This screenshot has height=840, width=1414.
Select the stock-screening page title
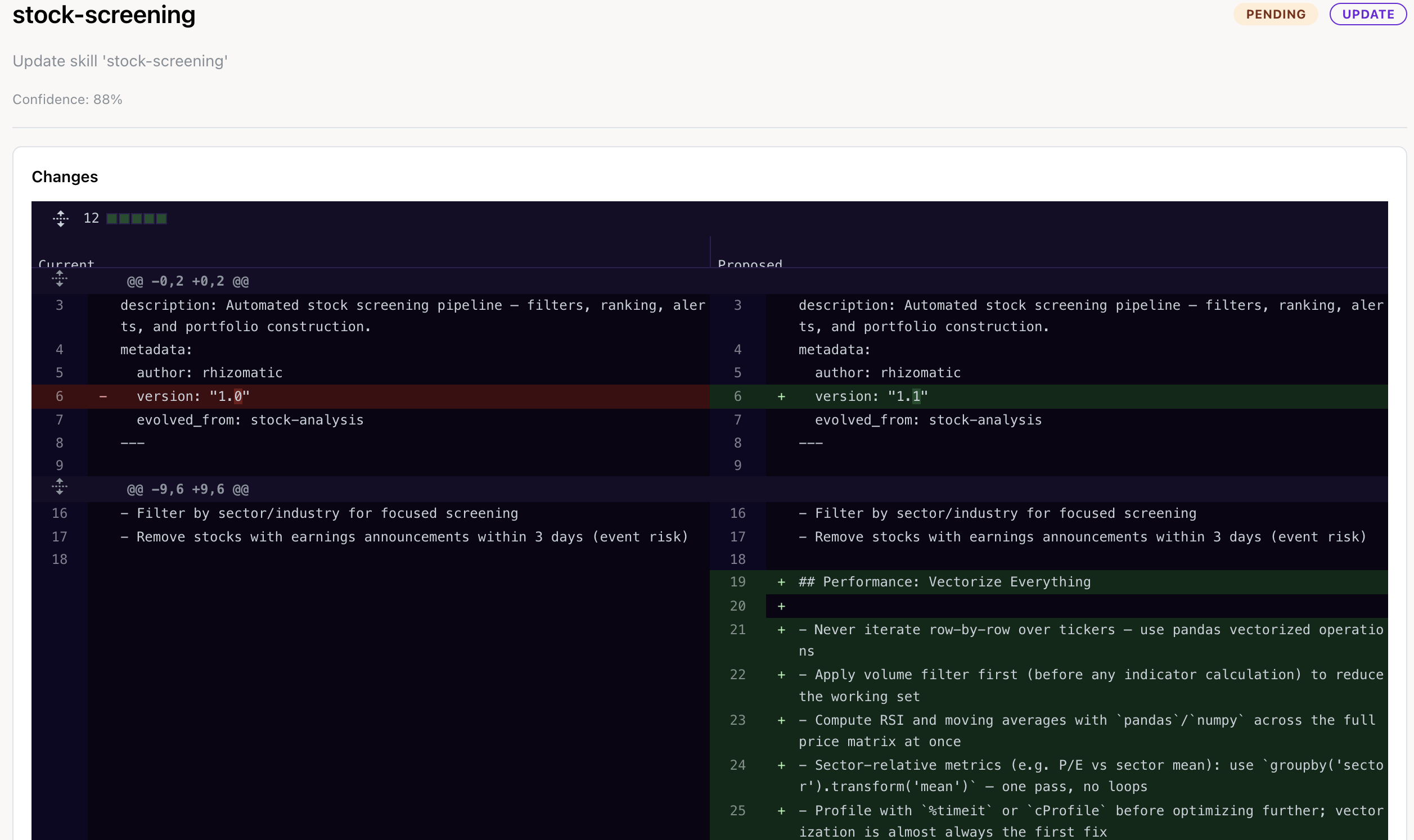tap(103, 15)
